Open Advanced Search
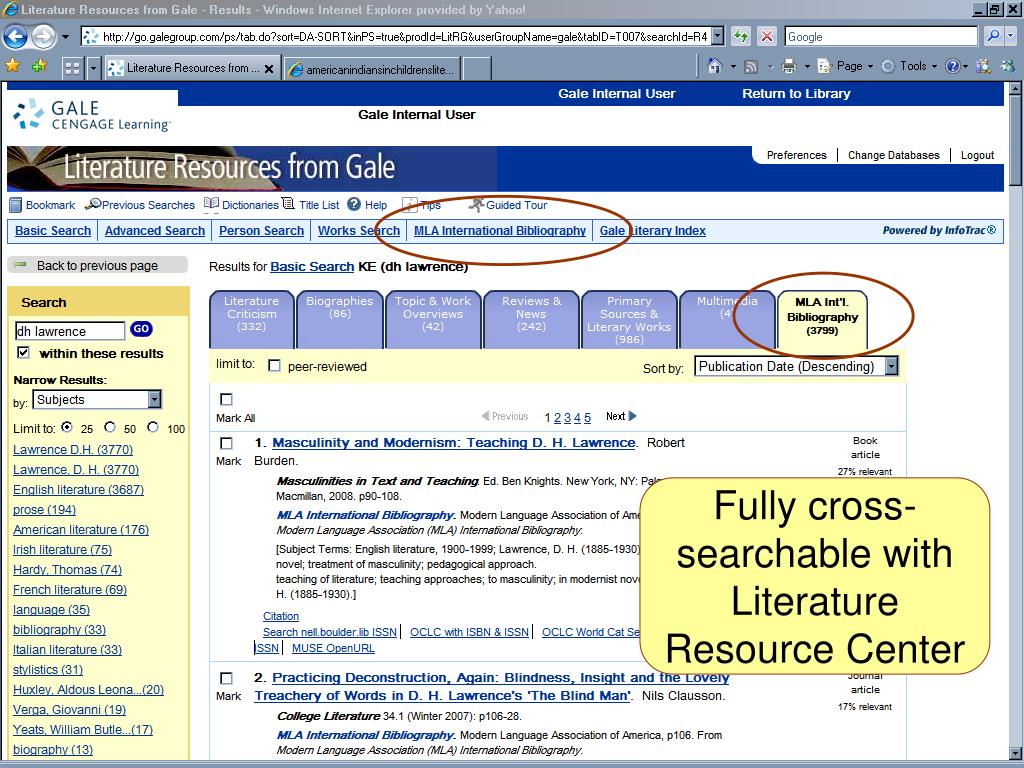 tap(155, 231)
